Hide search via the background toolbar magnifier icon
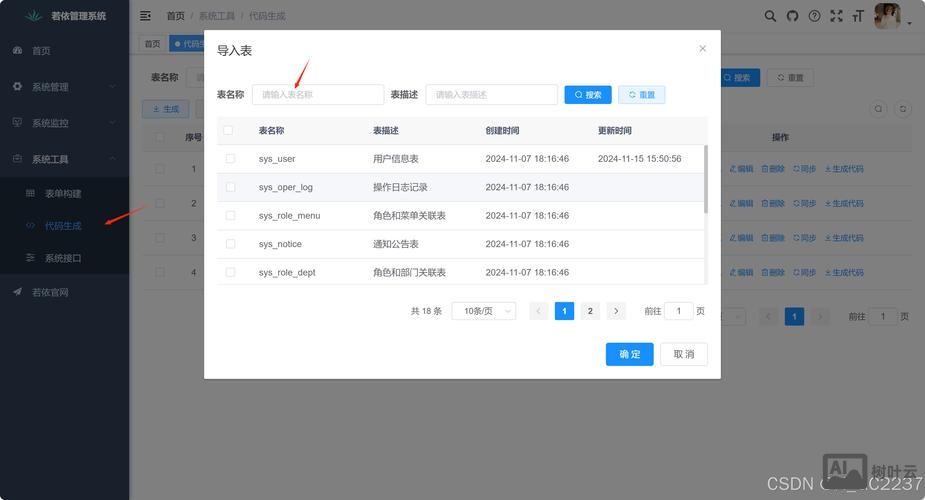 [x=878, y=108]
